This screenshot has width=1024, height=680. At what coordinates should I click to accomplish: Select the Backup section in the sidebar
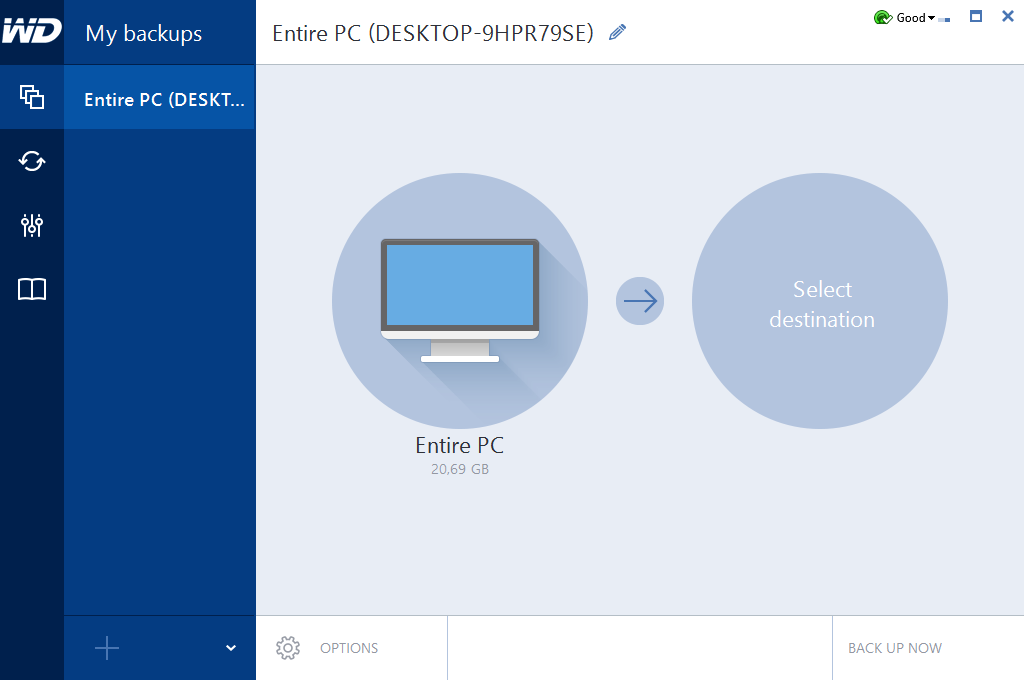pyautogui.click(x=31, y=97)
